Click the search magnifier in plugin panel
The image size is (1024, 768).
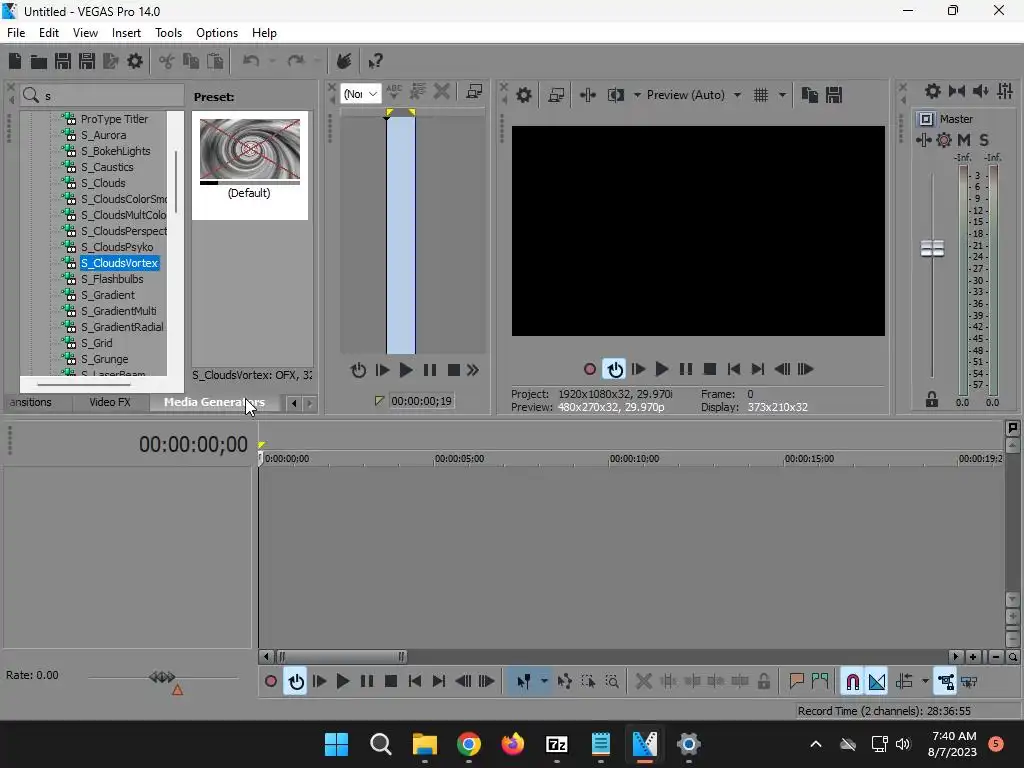(31, 96)
